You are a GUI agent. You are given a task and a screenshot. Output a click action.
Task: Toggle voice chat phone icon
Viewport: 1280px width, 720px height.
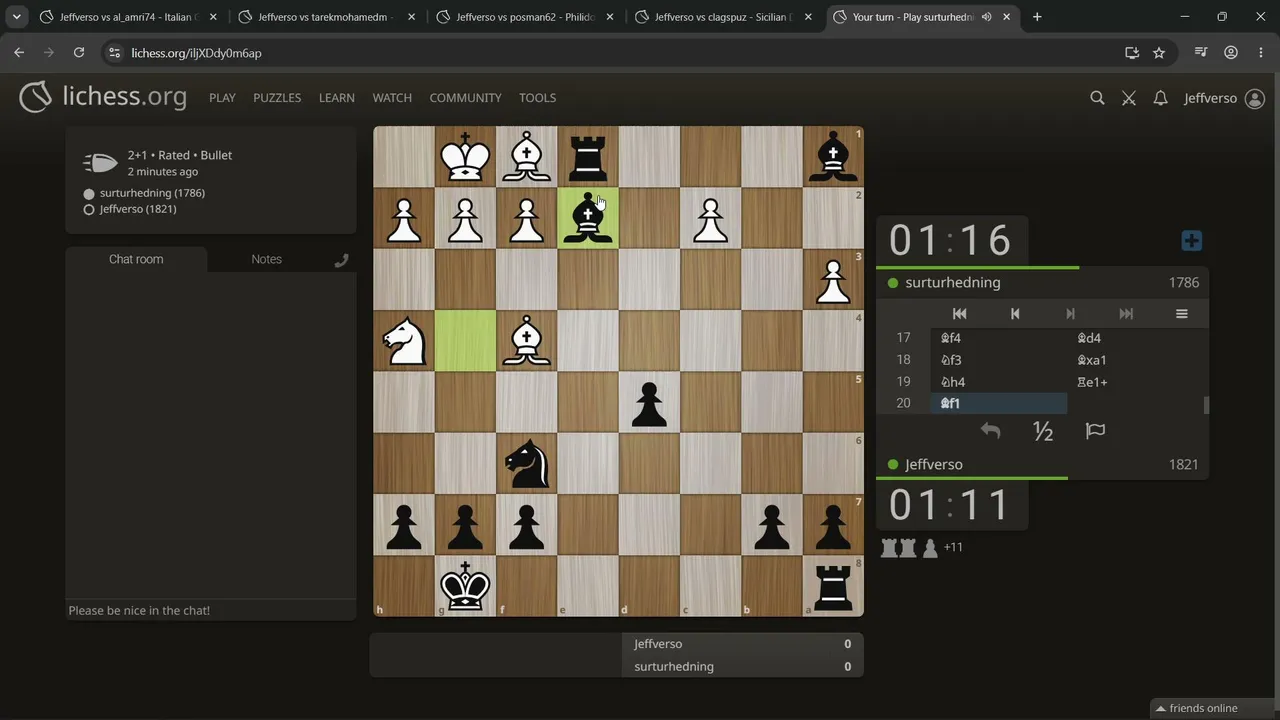pos(341,260)
